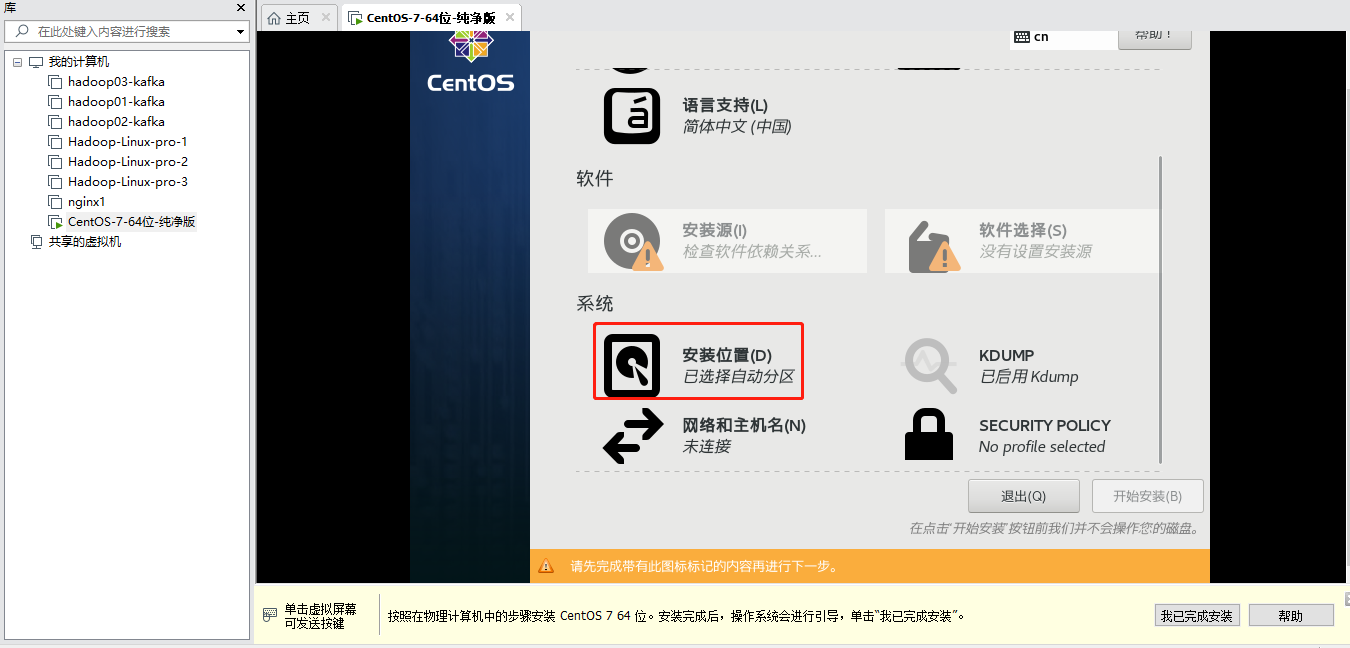Select the CentOS-7-64位-纯净版 tab
This screenshot has height=648, width=1350.
(x=431, y=18)
